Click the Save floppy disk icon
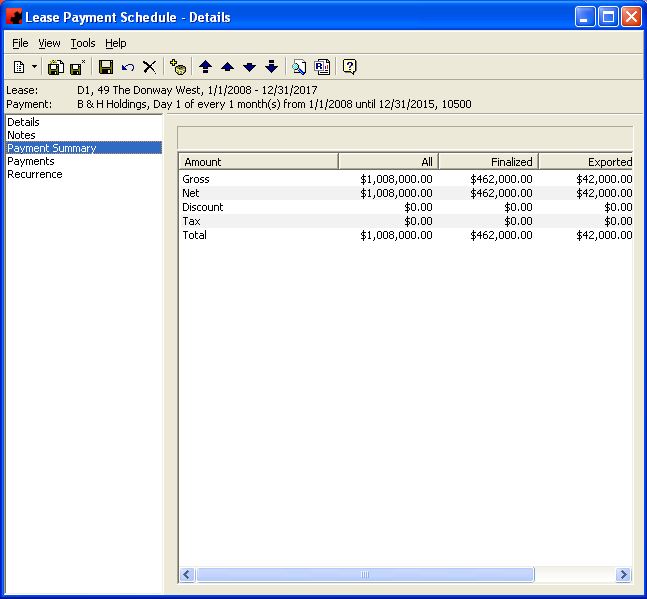 (105, 67)
